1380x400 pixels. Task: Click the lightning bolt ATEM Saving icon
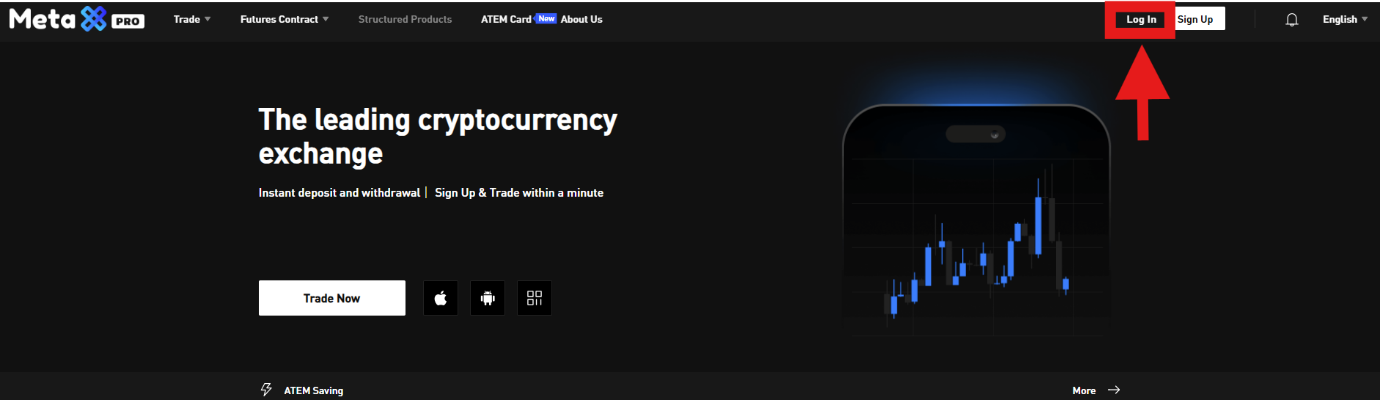[x=266, y=390]
